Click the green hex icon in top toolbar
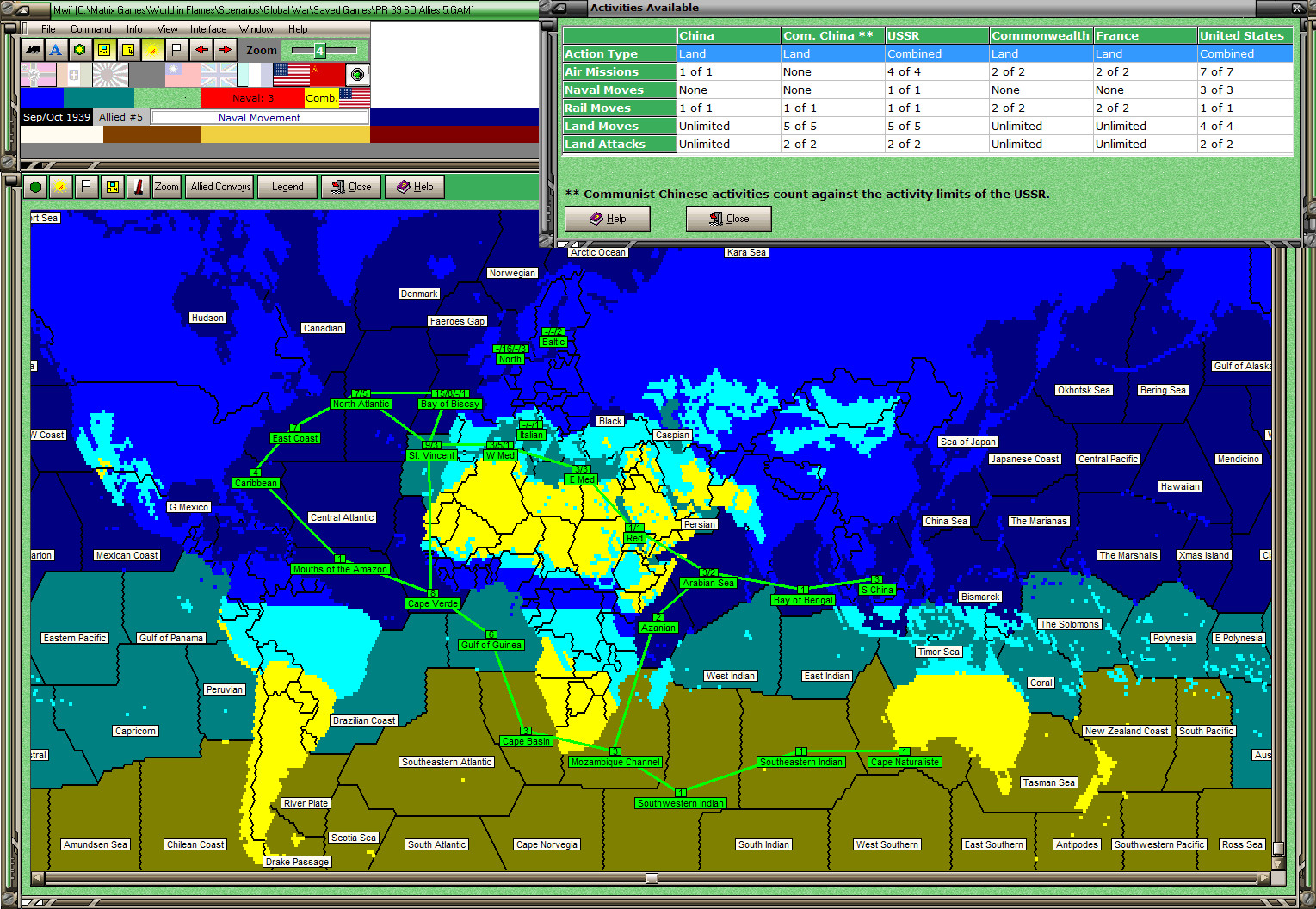 80,50
